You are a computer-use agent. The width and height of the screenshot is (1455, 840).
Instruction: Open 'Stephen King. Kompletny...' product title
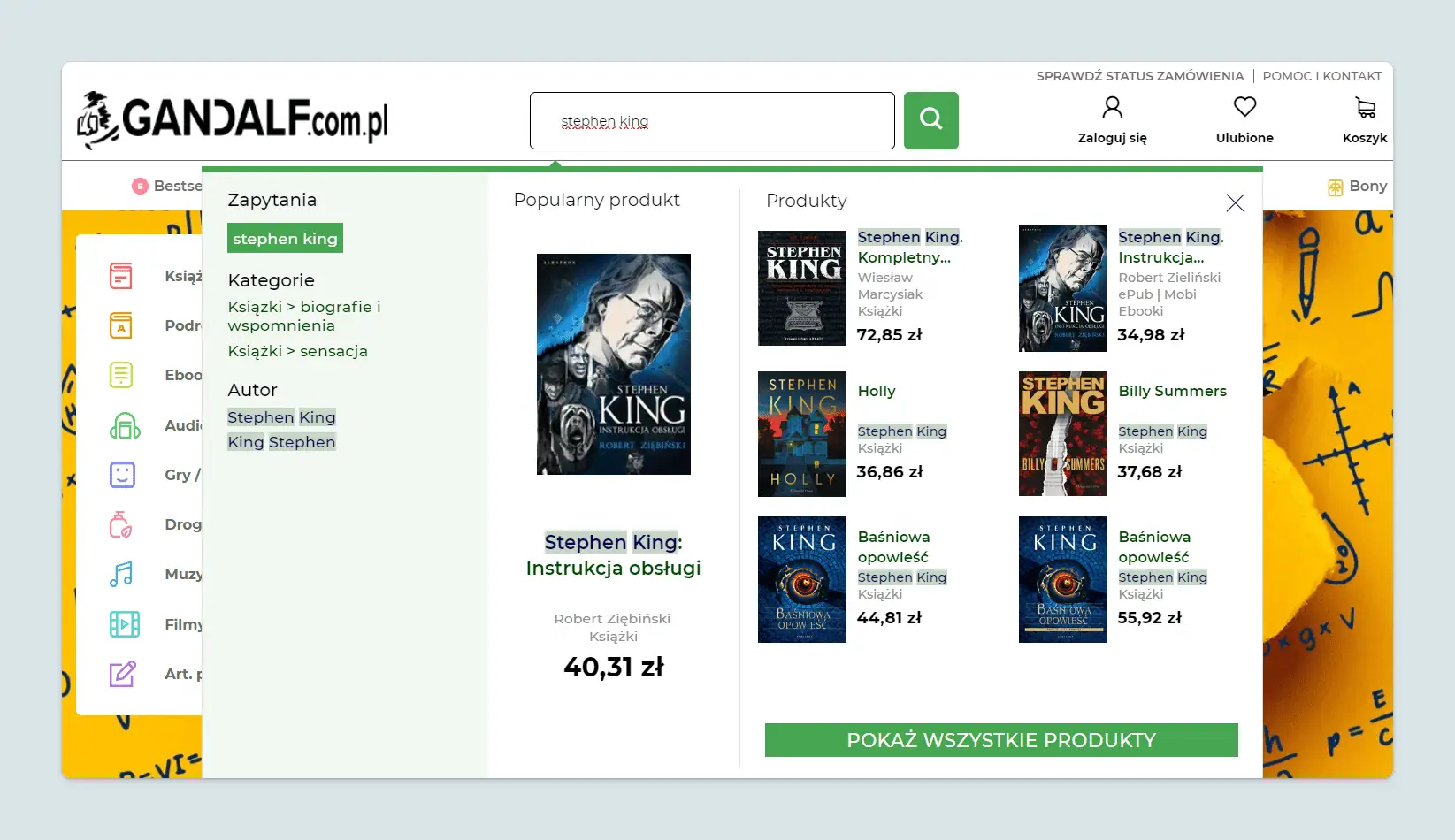click(x=910, y=247)
